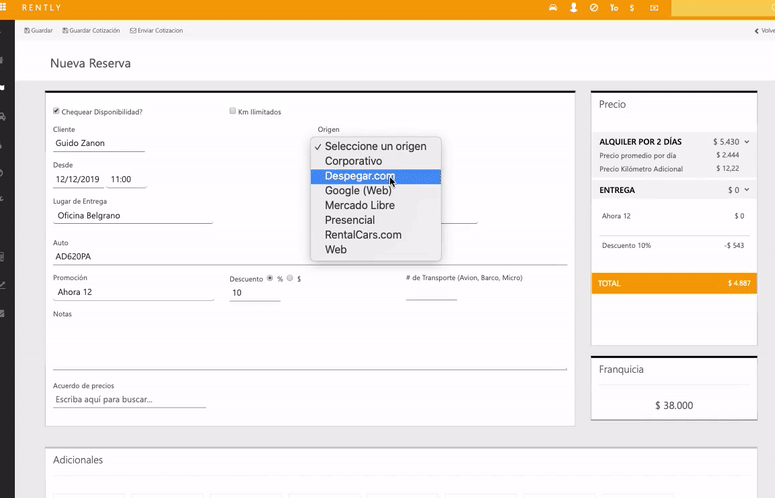
Task: Expand the Entrega price section
Action: click(747, 190)
